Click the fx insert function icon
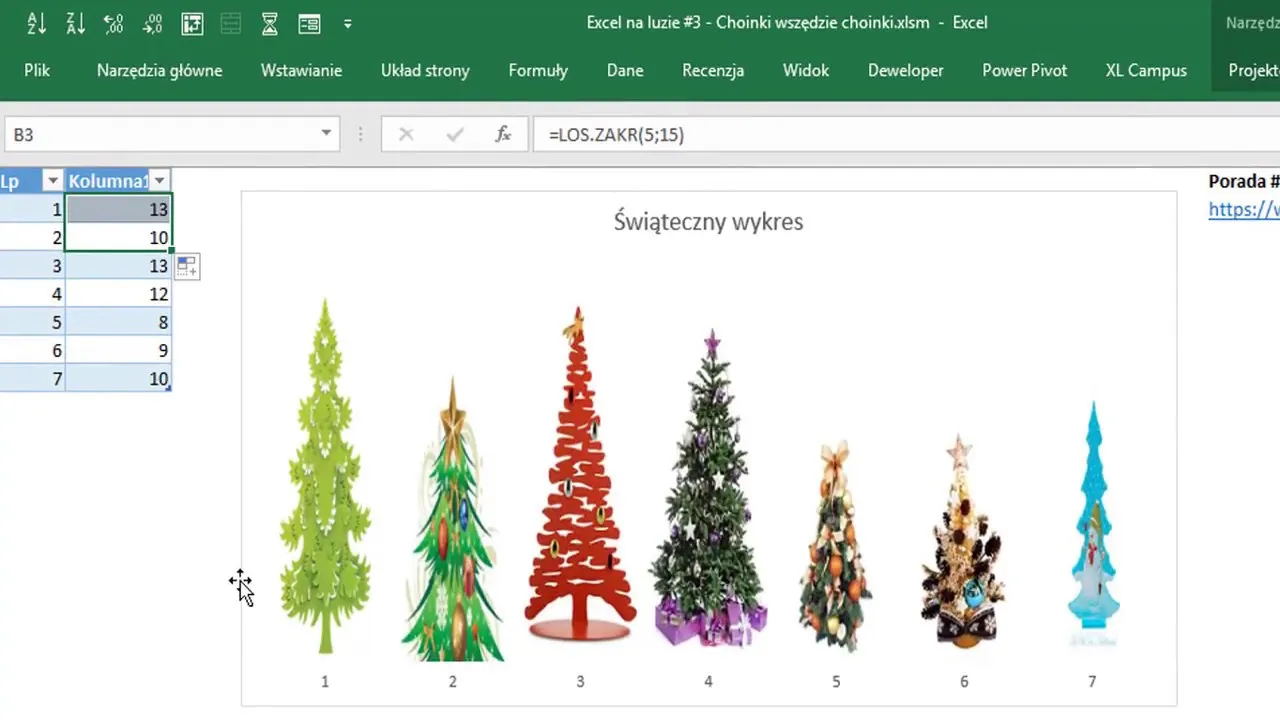 (x=503, y=134)
